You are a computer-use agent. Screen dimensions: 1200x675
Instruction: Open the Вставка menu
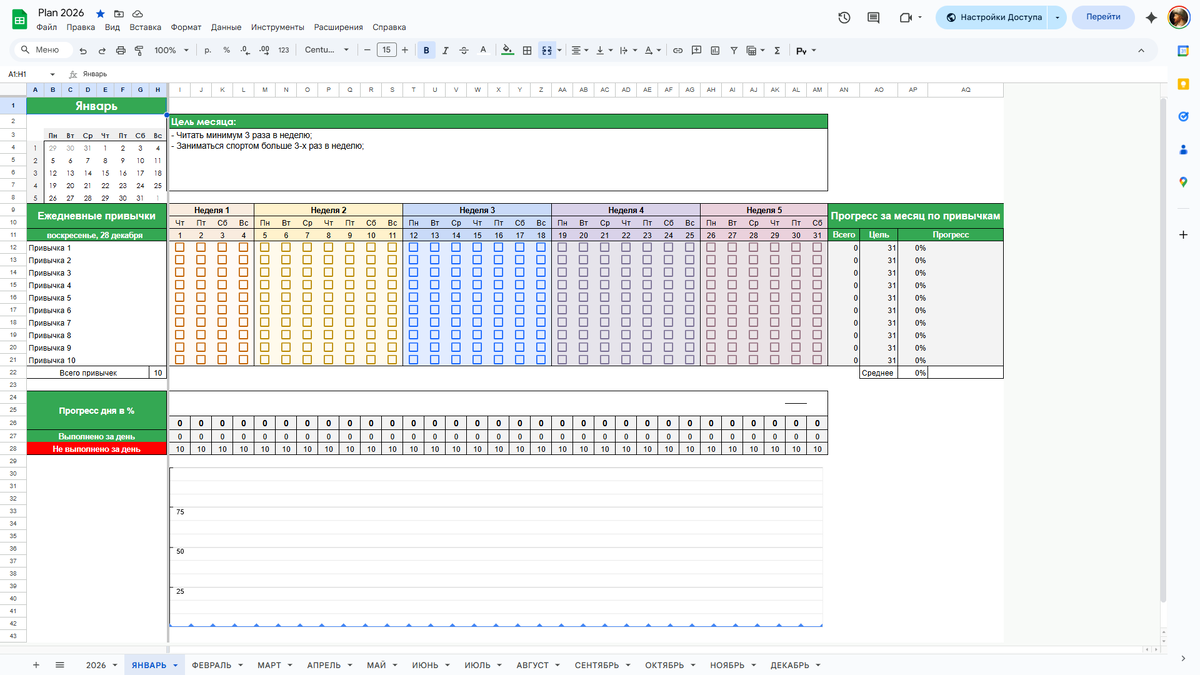(145, 28)
